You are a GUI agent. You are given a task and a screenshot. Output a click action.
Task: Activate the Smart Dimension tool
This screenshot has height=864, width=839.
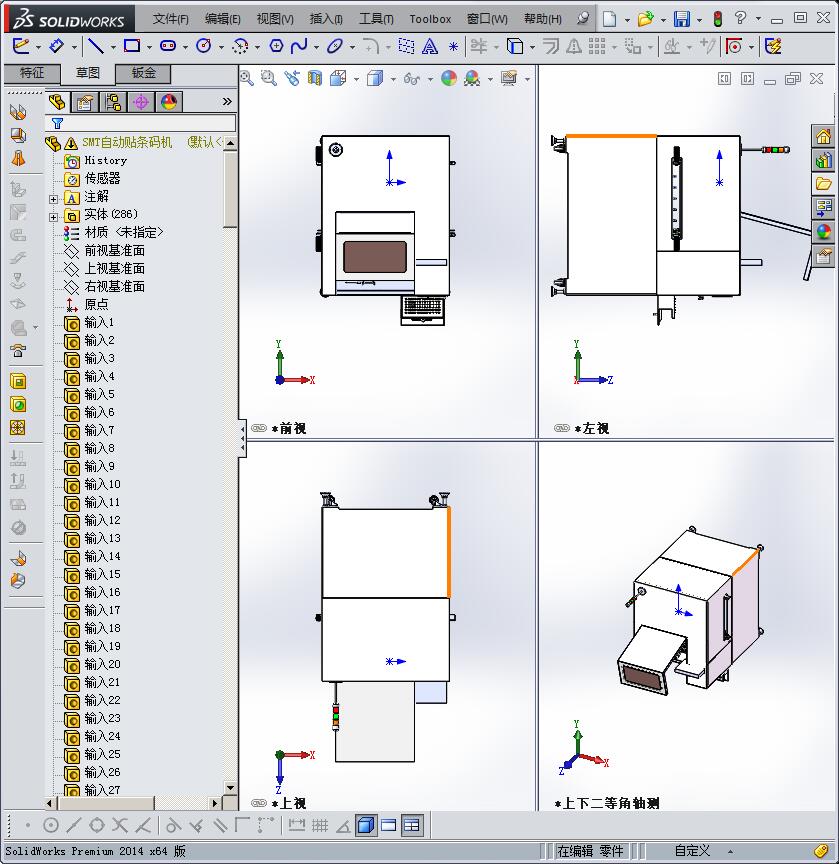click(x=56, y=46)
